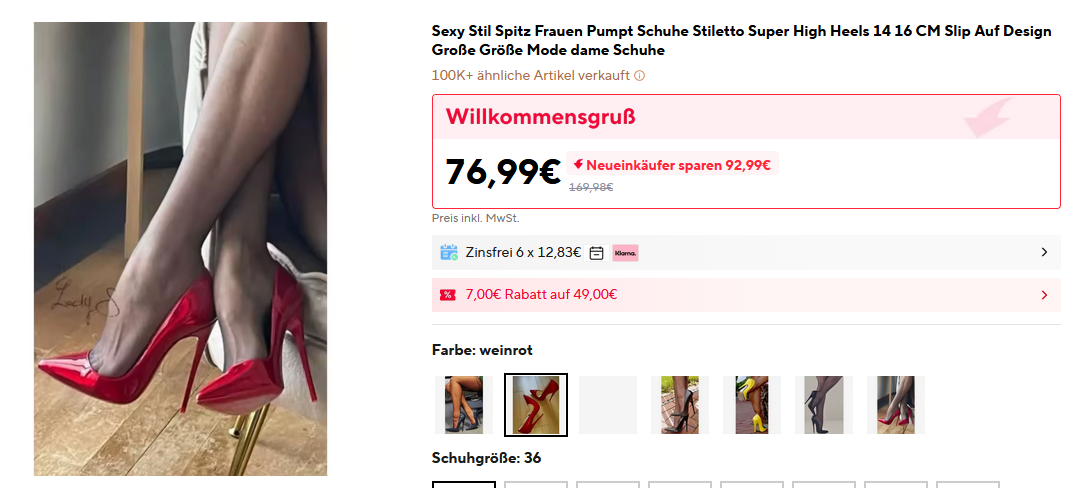Select the weinrot red heels thumbnail
The height and width of the screenshot is (488, 1079).
tap(536, 405)
